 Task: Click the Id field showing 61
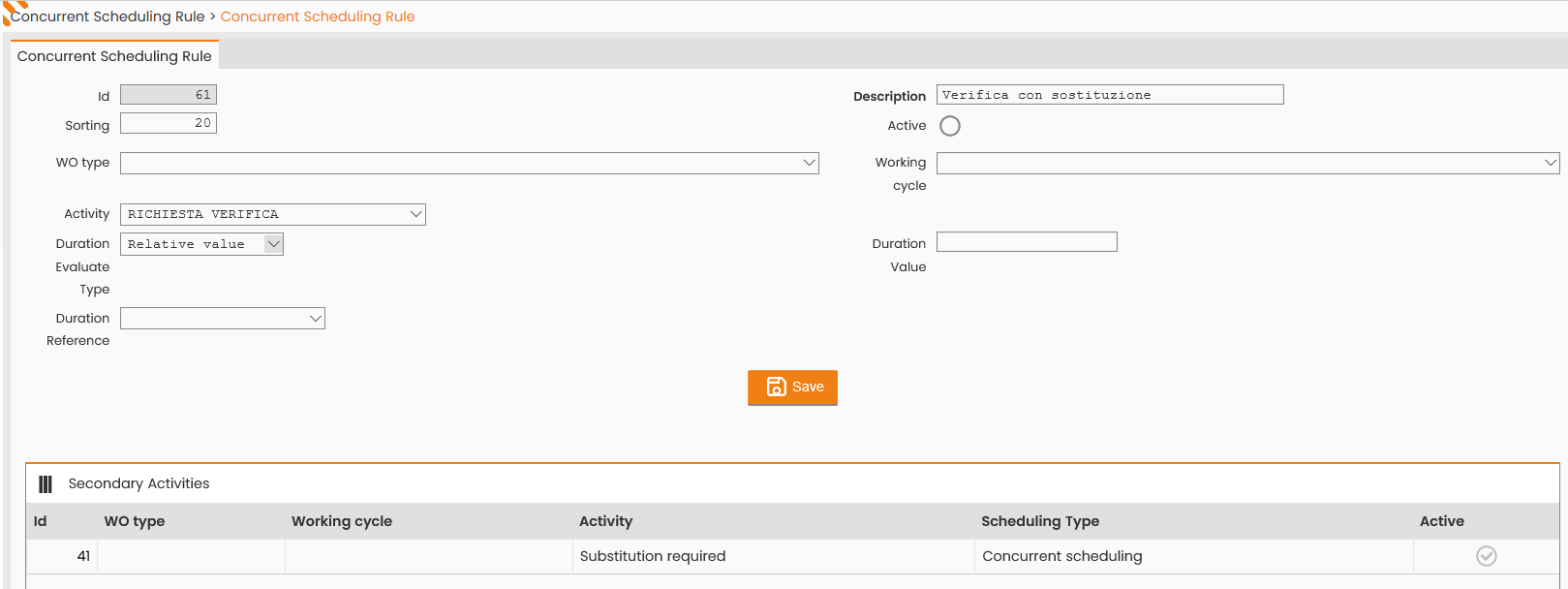click(x=169, y=95)
